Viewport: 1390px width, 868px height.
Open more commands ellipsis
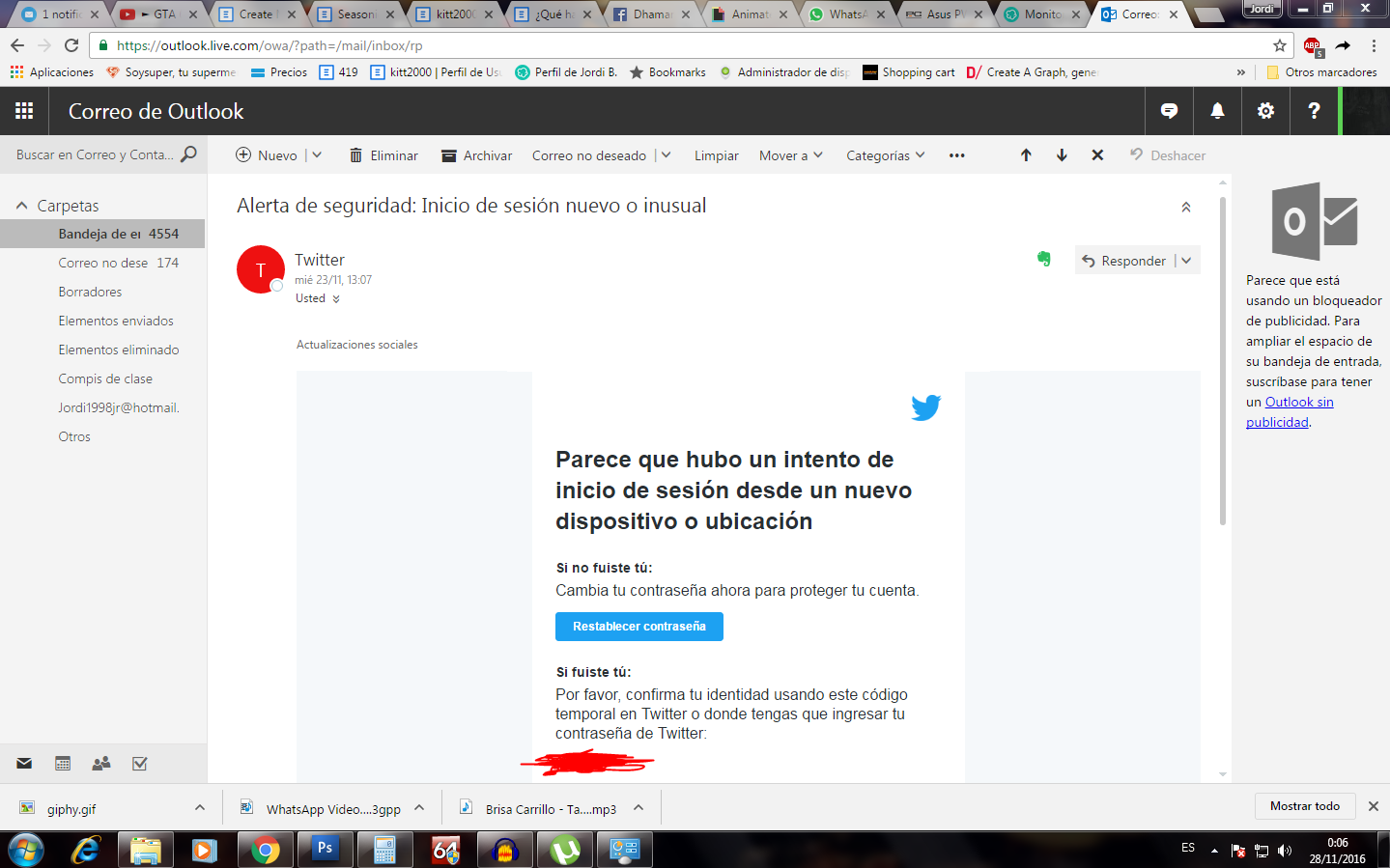click(x=957, y=155)
